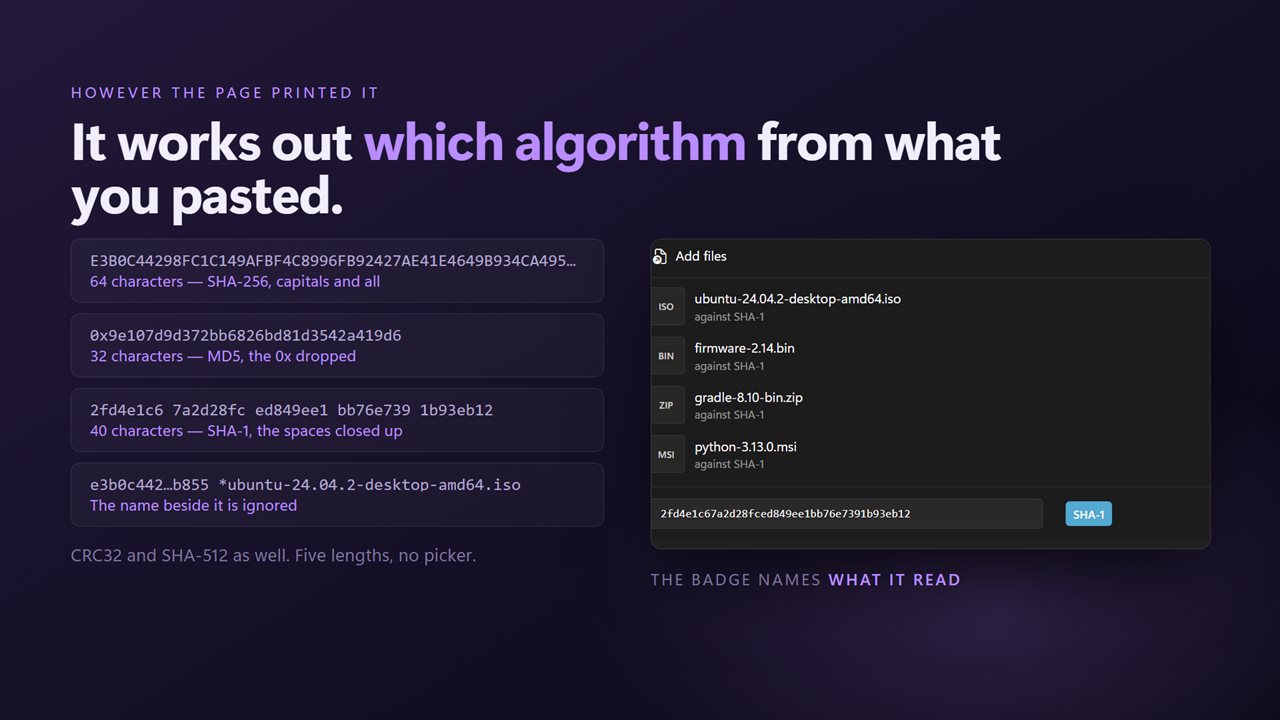Click '32 characters — MD5, the 0x dropped'
1280x720 pixels.
[x=223, y=356]
